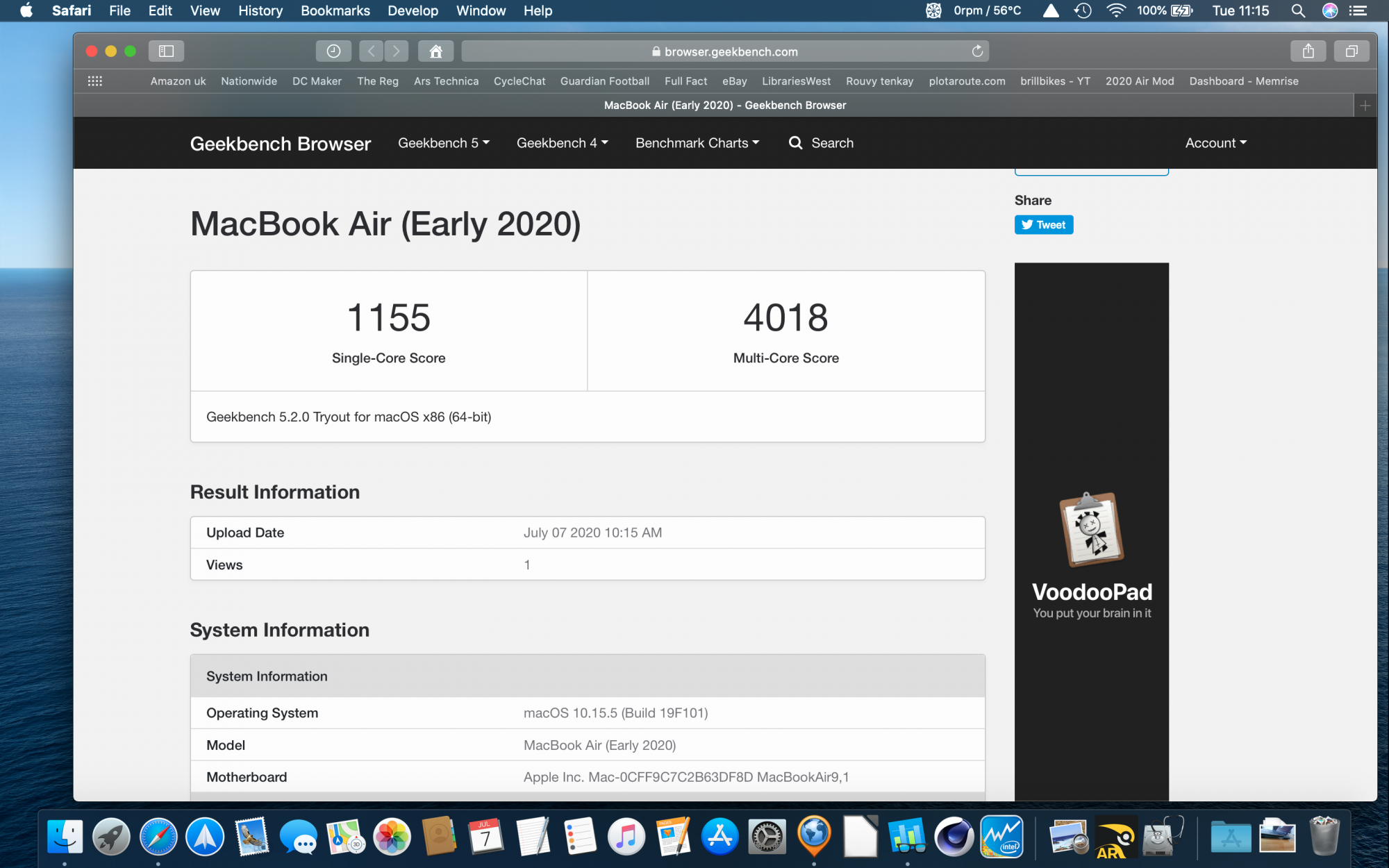1389x868 pixels.
Task: Open the Develop menu
Action: click(413, 10)
